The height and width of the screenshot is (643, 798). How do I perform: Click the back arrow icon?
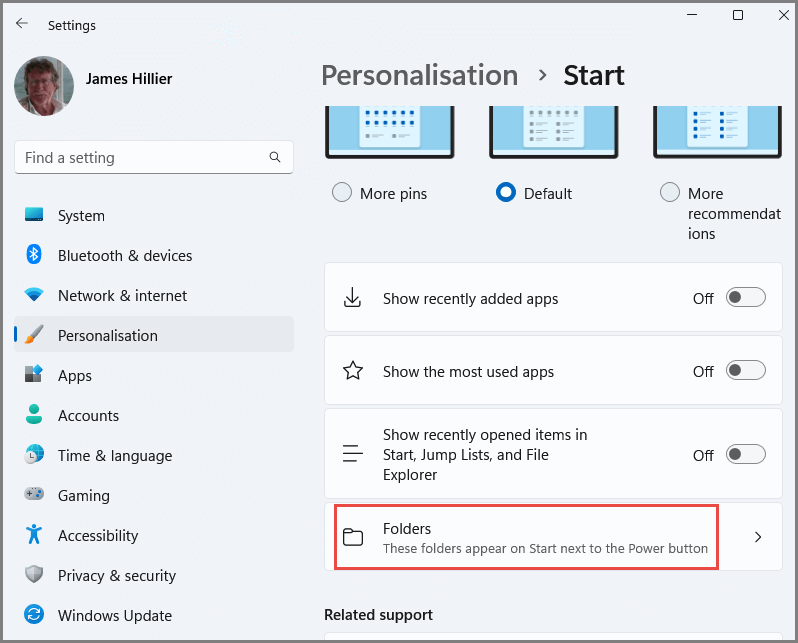22,23
